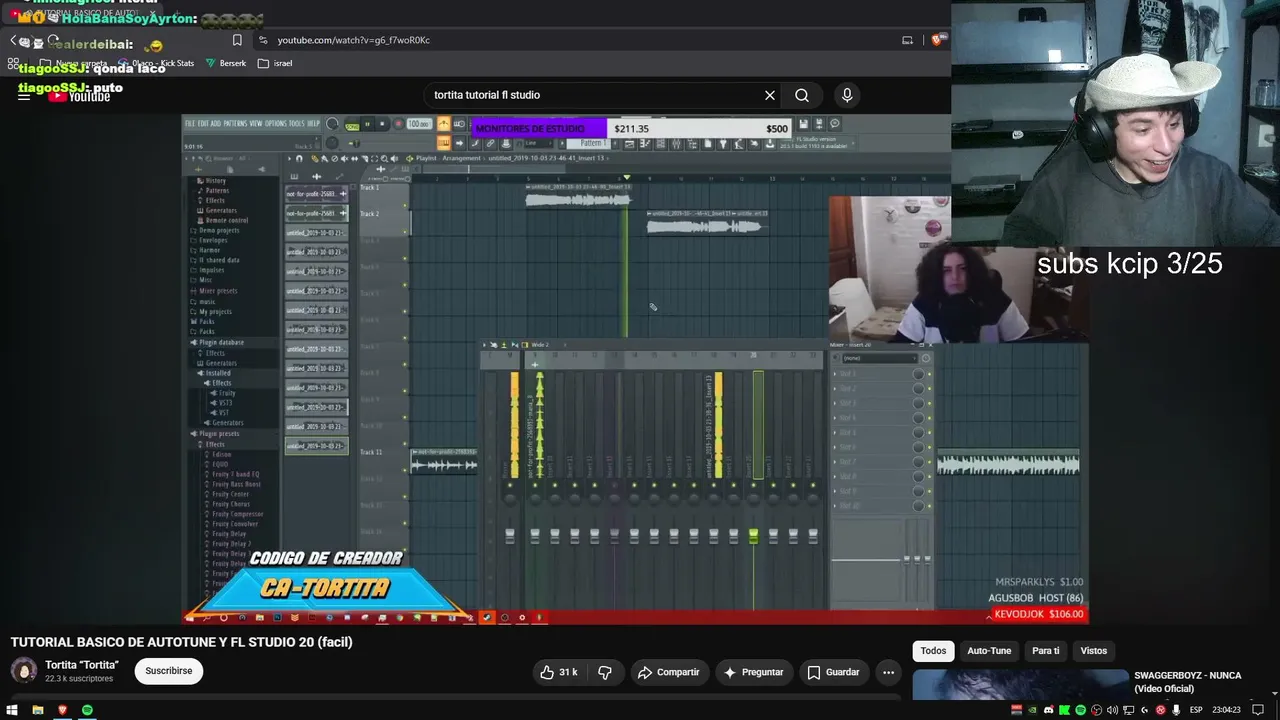Click the Suscribirse button

coord(169,671)
